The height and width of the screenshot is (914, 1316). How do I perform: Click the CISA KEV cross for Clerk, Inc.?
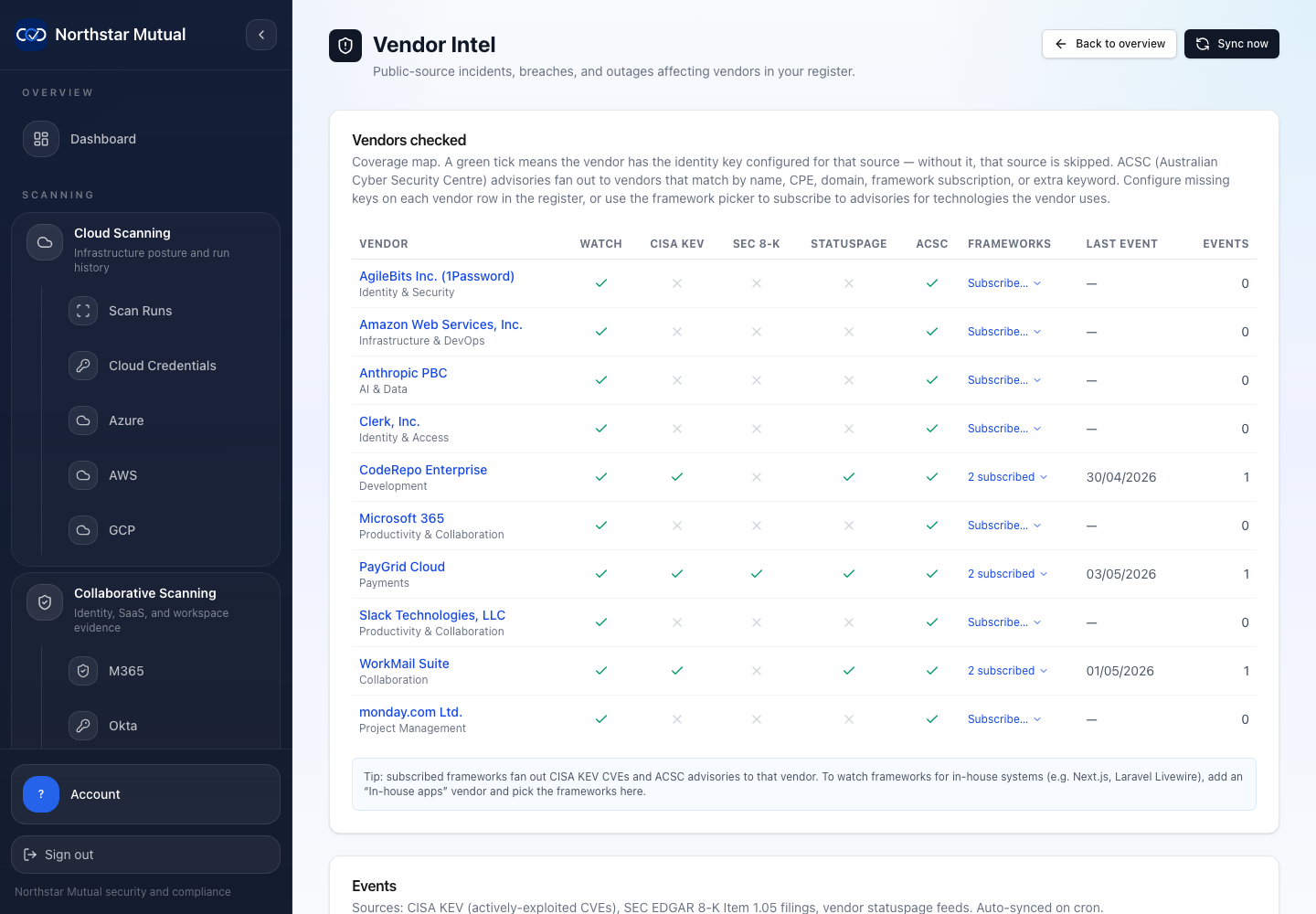(677, 429)
